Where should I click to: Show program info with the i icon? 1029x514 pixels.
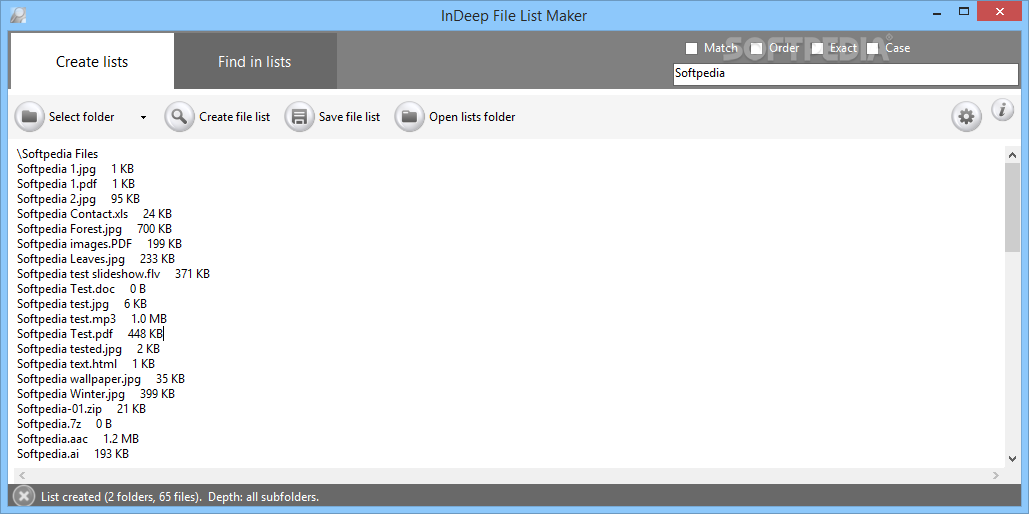click(x=1002, y=110)
